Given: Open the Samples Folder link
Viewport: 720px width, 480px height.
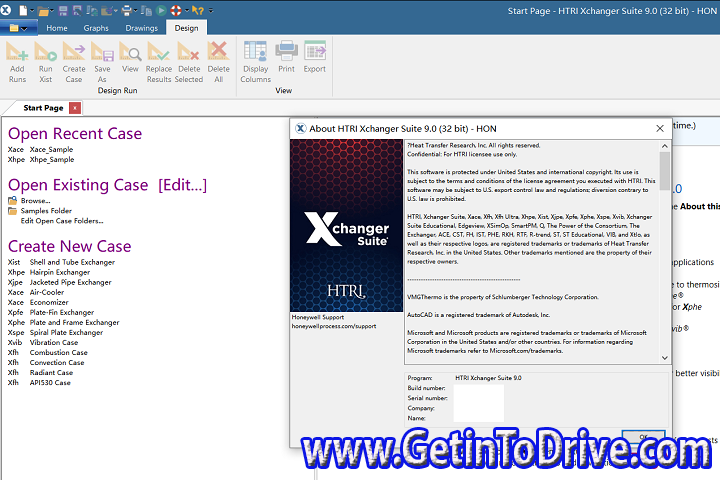Looking at the screenshot, I should tap(46, 211).
